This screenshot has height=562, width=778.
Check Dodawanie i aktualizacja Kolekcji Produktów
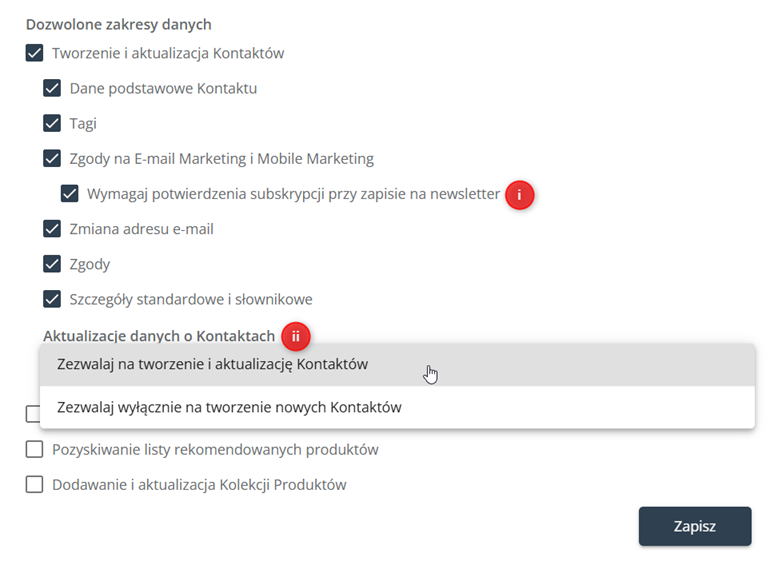[34, 485]
